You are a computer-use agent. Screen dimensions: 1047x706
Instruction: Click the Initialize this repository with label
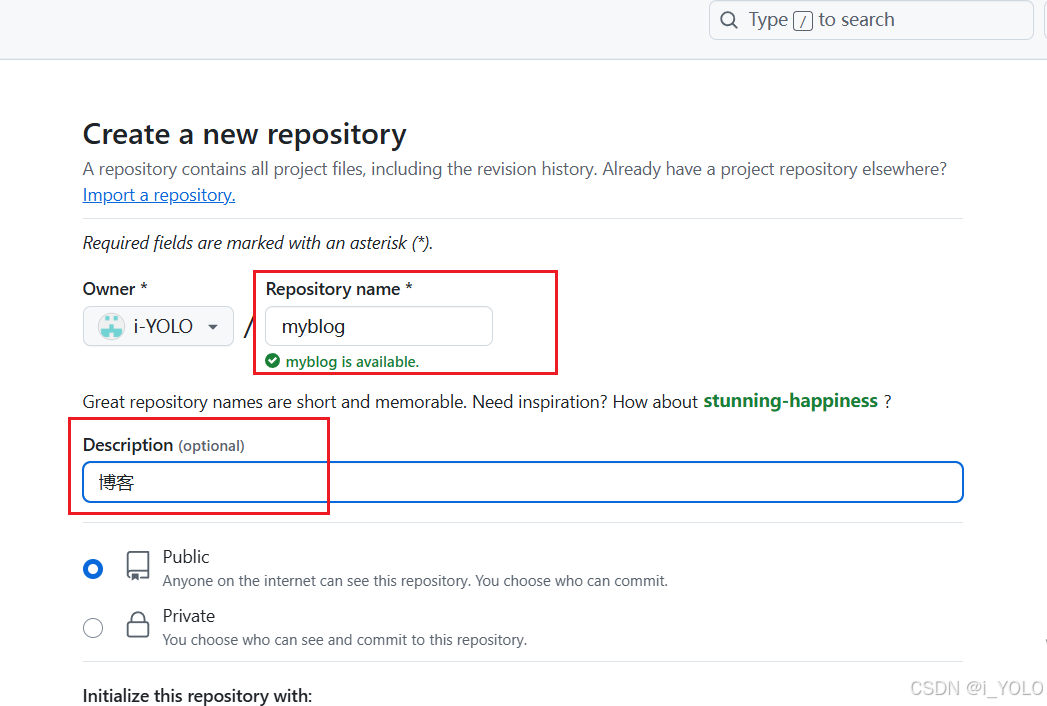click(196, 694)
